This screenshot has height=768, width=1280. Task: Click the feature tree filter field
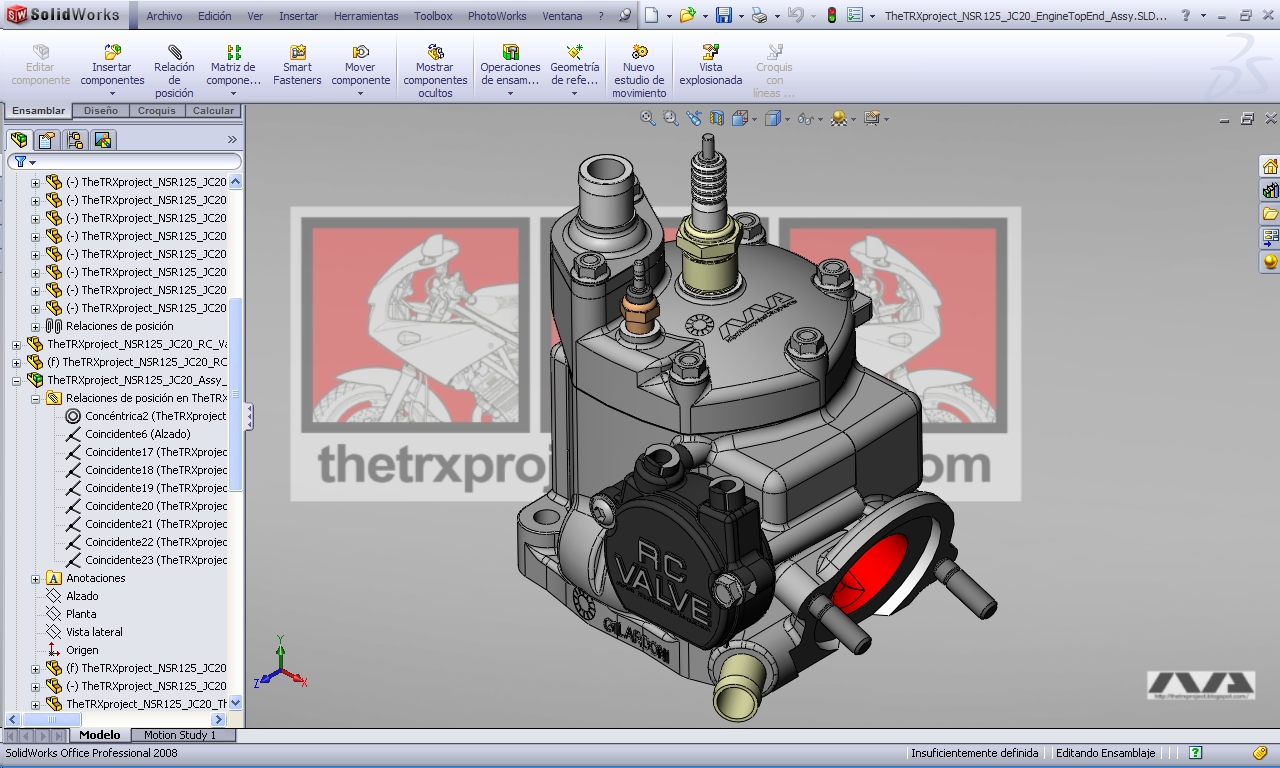click(125, 162)
